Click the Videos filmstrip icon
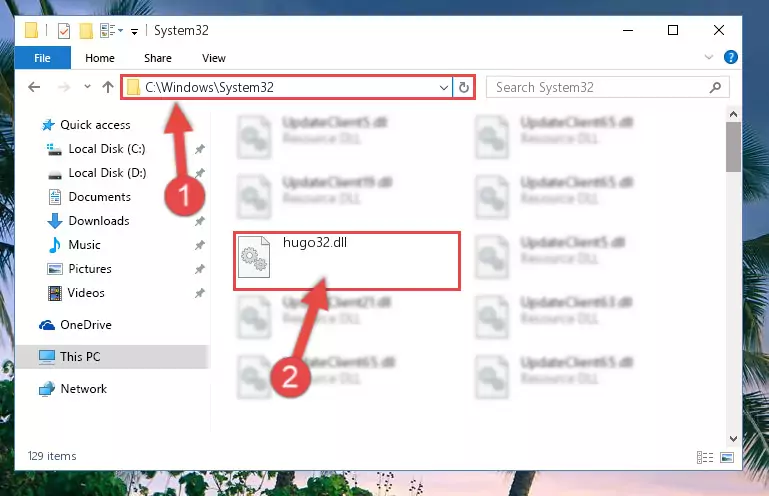Viewport: 769px width, 496px height. 54,293
